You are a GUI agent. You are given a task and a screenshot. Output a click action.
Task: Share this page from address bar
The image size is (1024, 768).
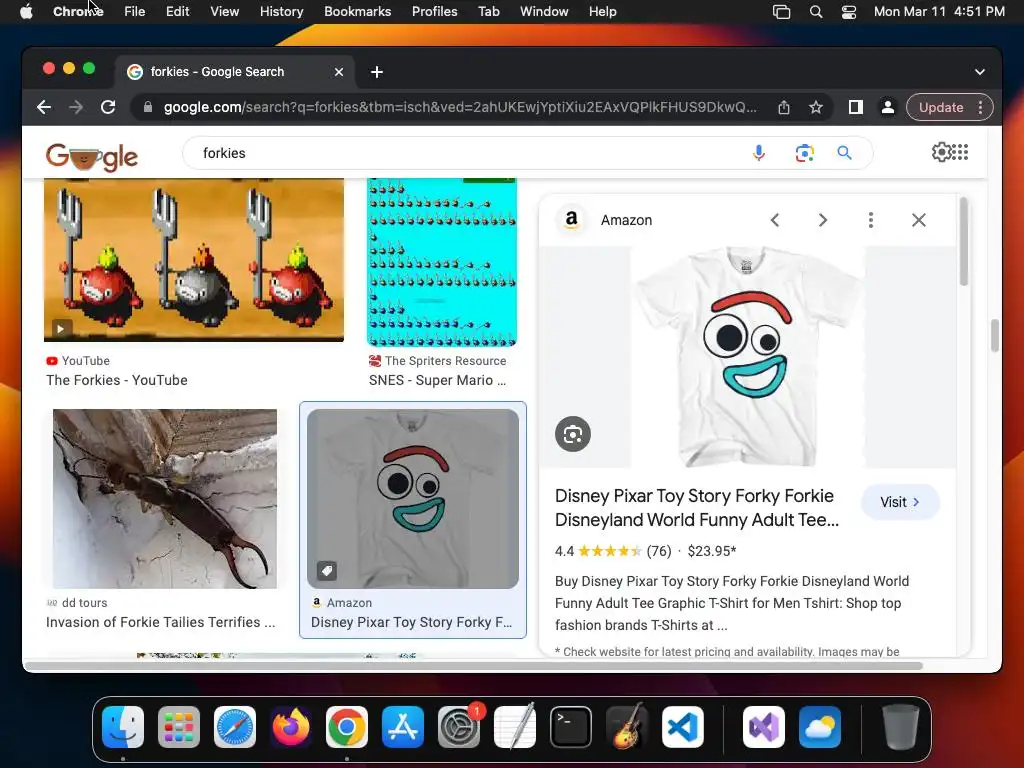tap(784, 107)
